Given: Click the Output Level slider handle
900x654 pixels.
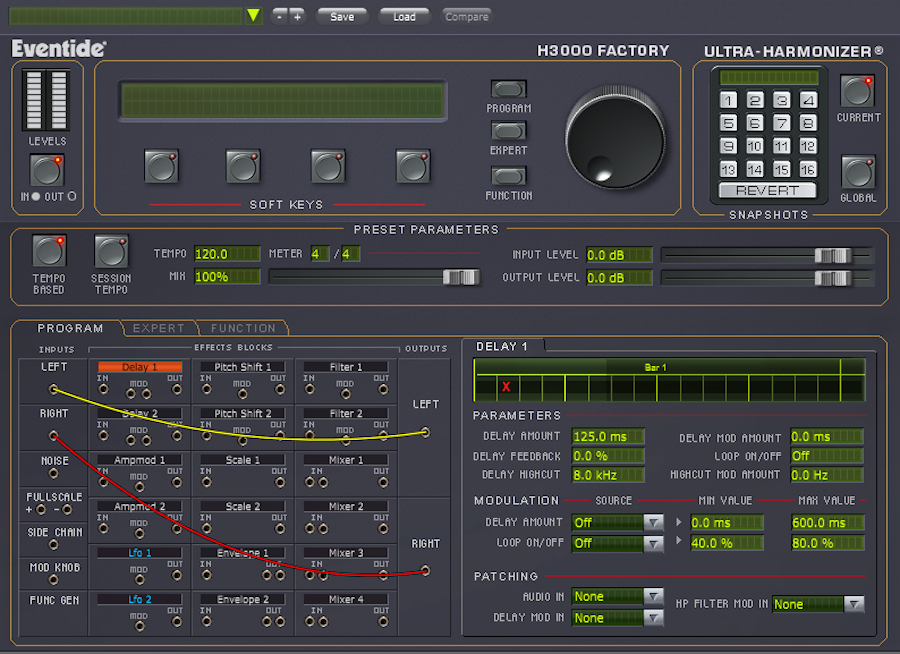Looking at the screenshot, I should coord(833,278).
